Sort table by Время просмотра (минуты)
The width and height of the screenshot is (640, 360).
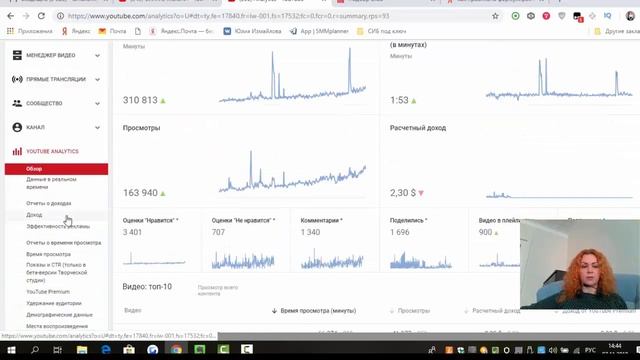click(314, 311)
